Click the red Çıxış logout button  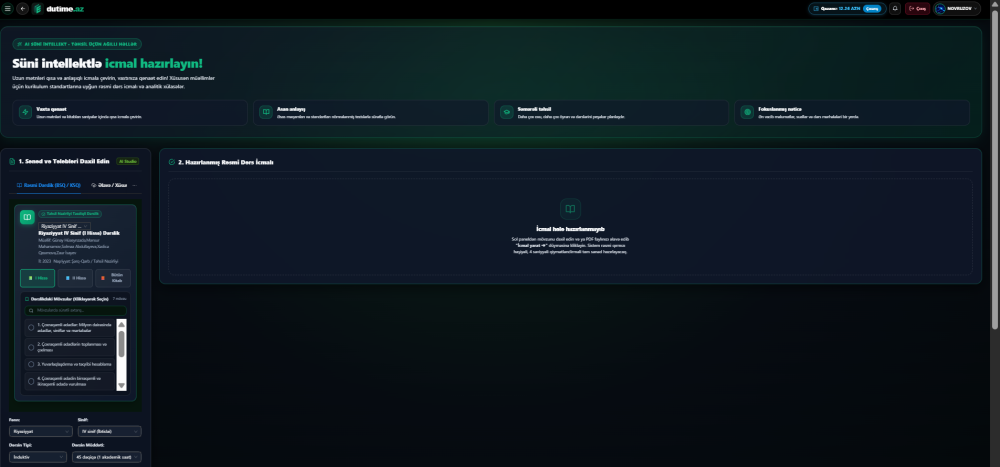click(x=917, y=9)
